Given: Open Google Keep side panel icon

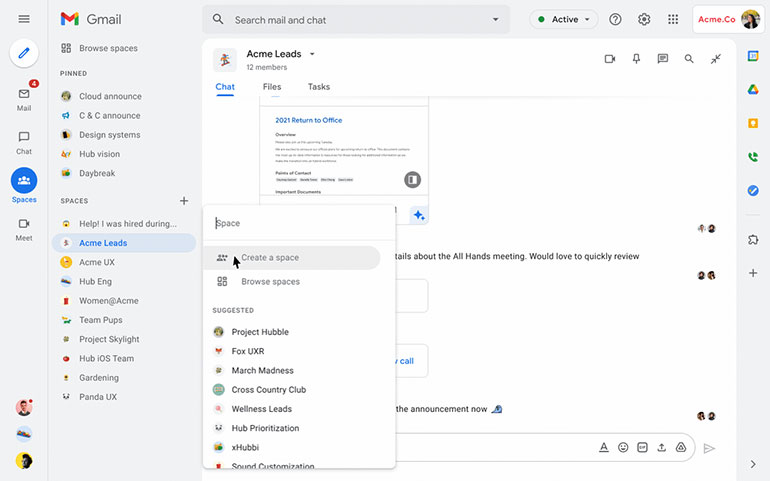Looking at the screenshot, I should click(x=753, y=123).
